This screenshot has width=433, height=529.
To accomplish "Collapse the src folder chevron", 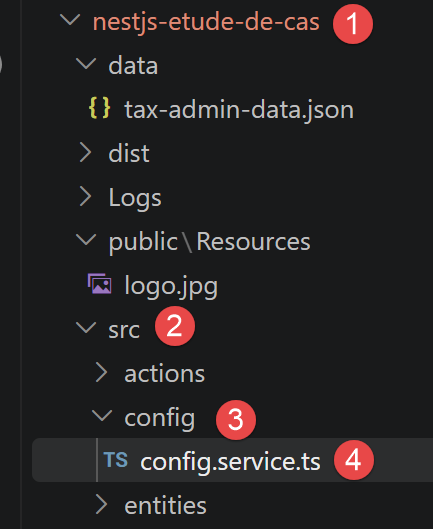I will (86, 327).
